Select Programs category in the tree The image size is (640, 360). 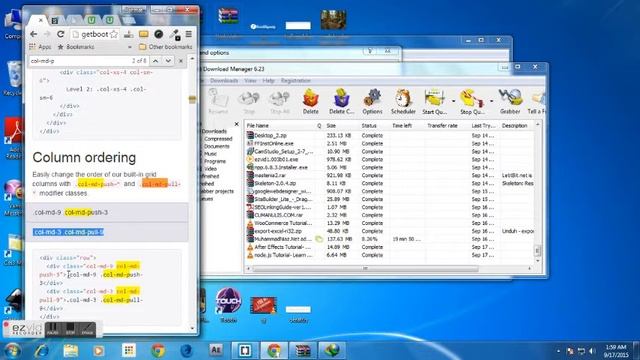[x=215, y=161]
